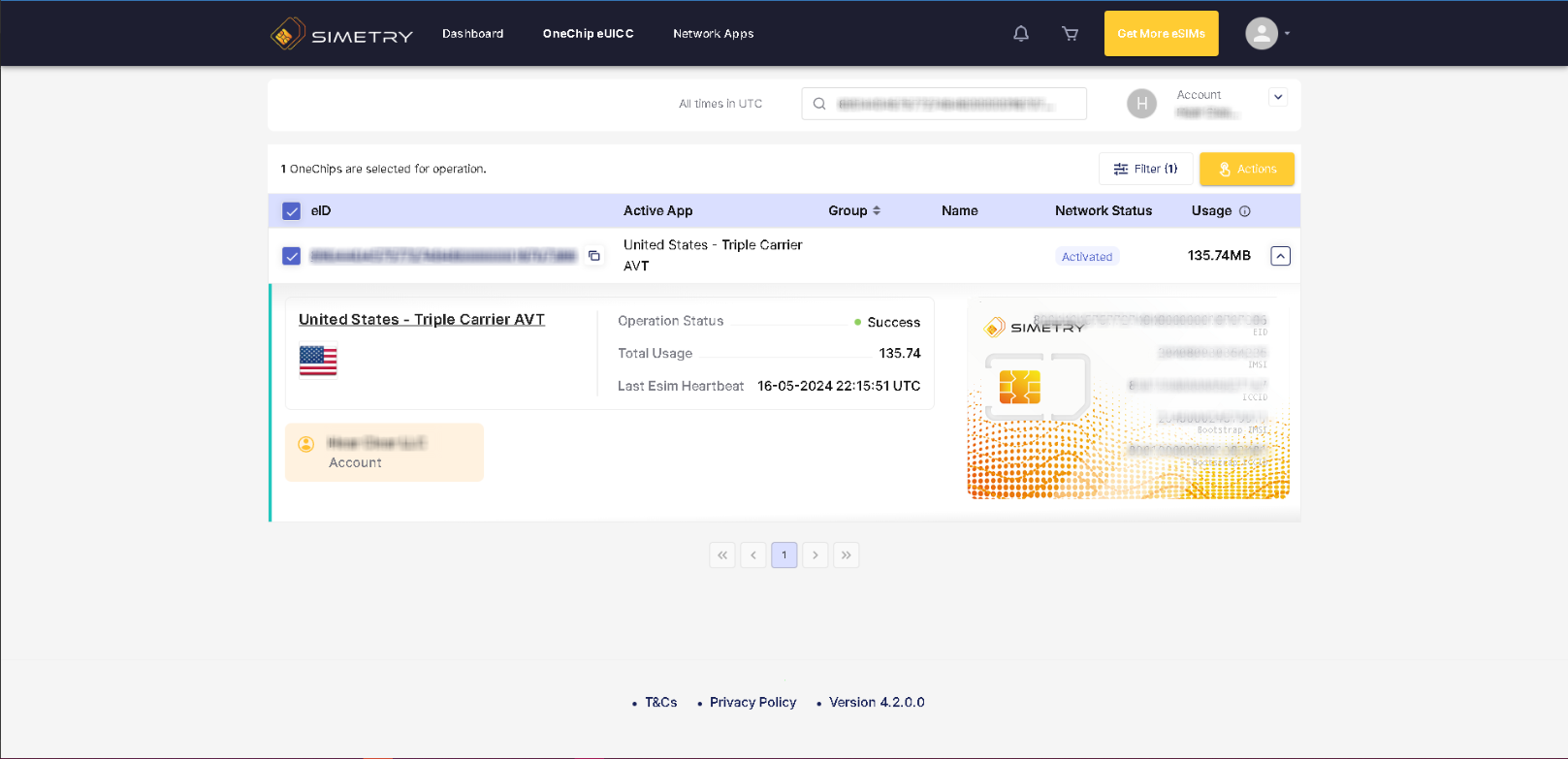This screenshot has width=1568, height=759.
Task: Open the Filter (1) options
Action: pyautogui.click(x=1146, y=169)
